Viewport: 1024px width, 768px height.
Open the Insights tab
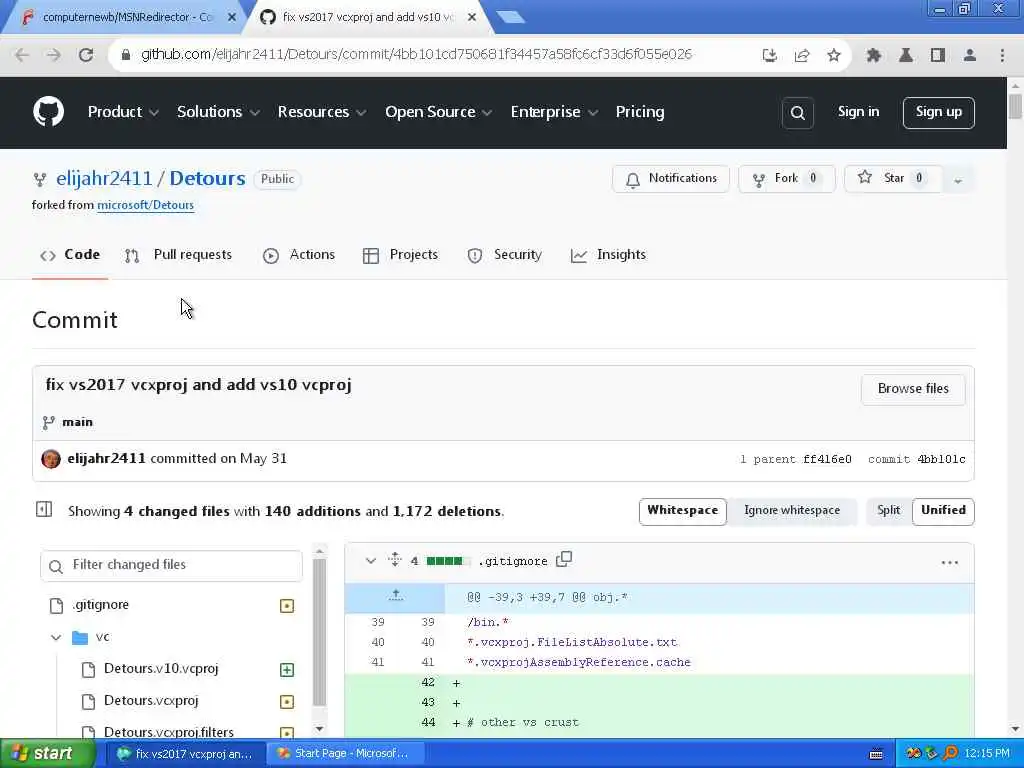point(608,255)
